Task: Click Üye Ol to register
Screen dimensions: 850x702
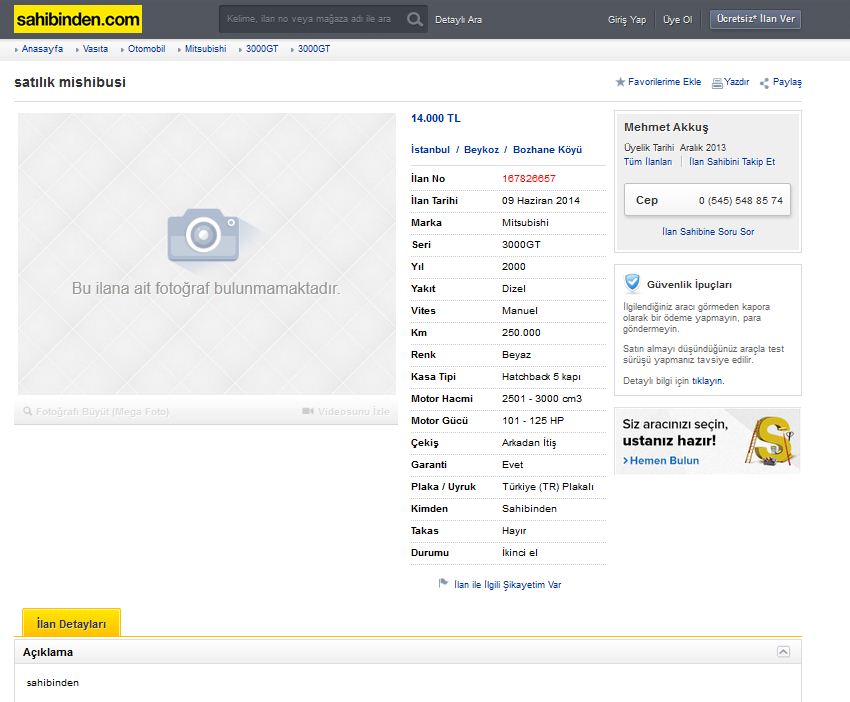Action: (678, 20)
